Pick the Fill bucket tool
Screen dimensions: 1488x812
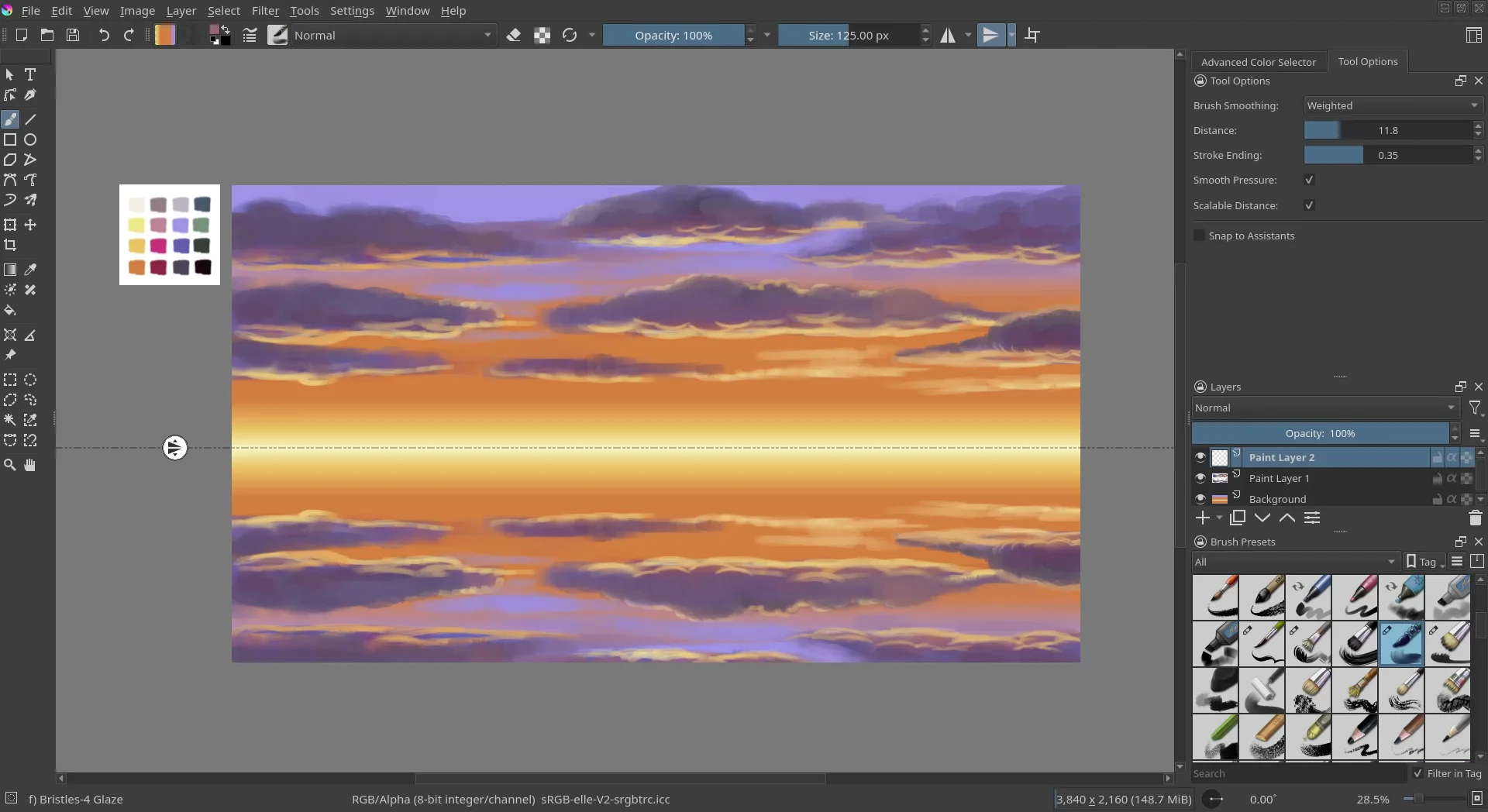[x=10, y=311]
